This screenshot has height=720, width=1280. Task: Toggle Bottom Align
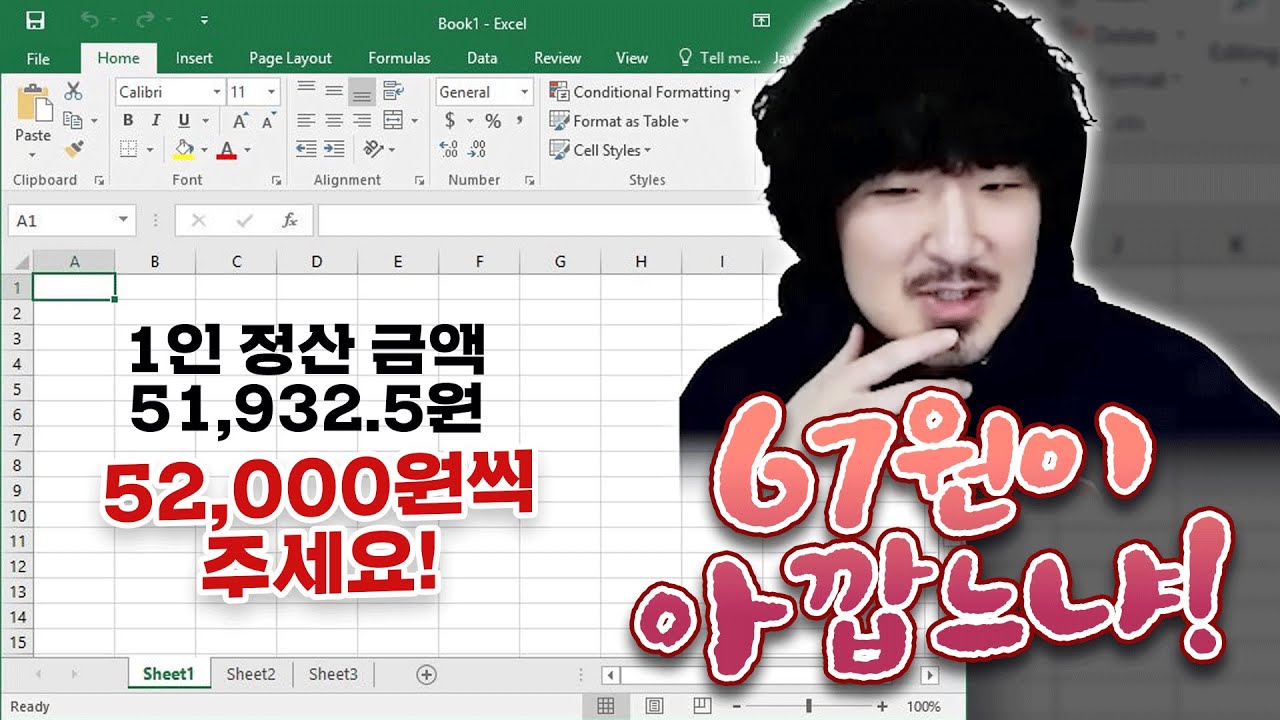(362, 92)
